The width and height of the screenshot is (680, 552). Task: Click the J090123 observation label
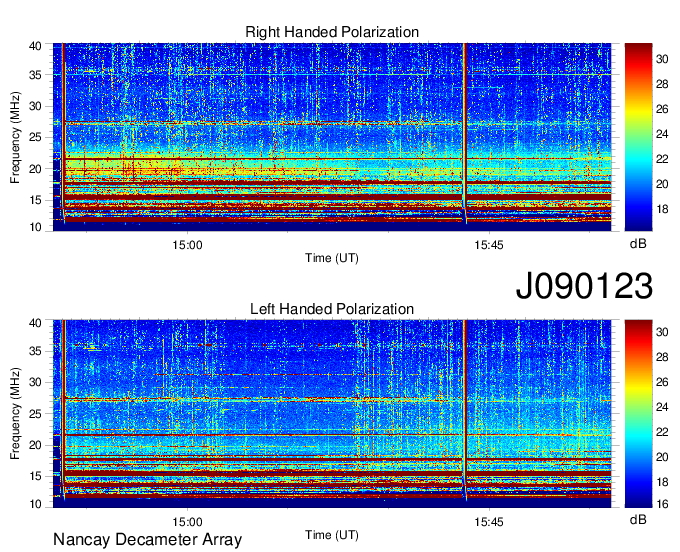pos(584,285)
